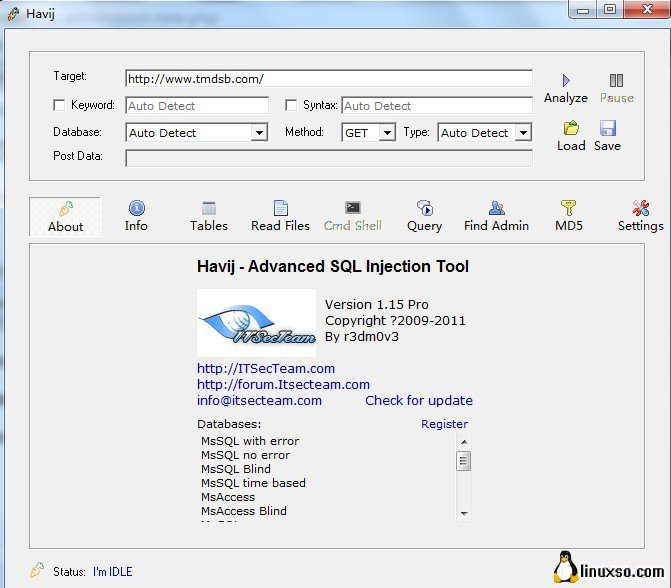Screen dimensions: 671x588
Task: Expand the Database Auto Detect dropdown
Action: tap(259, 132)
